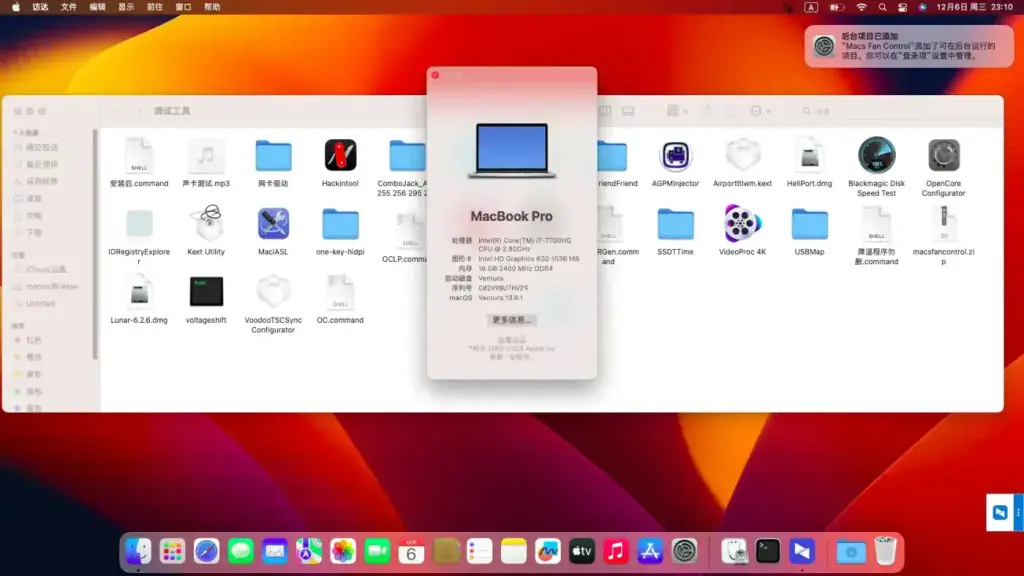Open Spotlight search in menu bar

coord(882,7)
